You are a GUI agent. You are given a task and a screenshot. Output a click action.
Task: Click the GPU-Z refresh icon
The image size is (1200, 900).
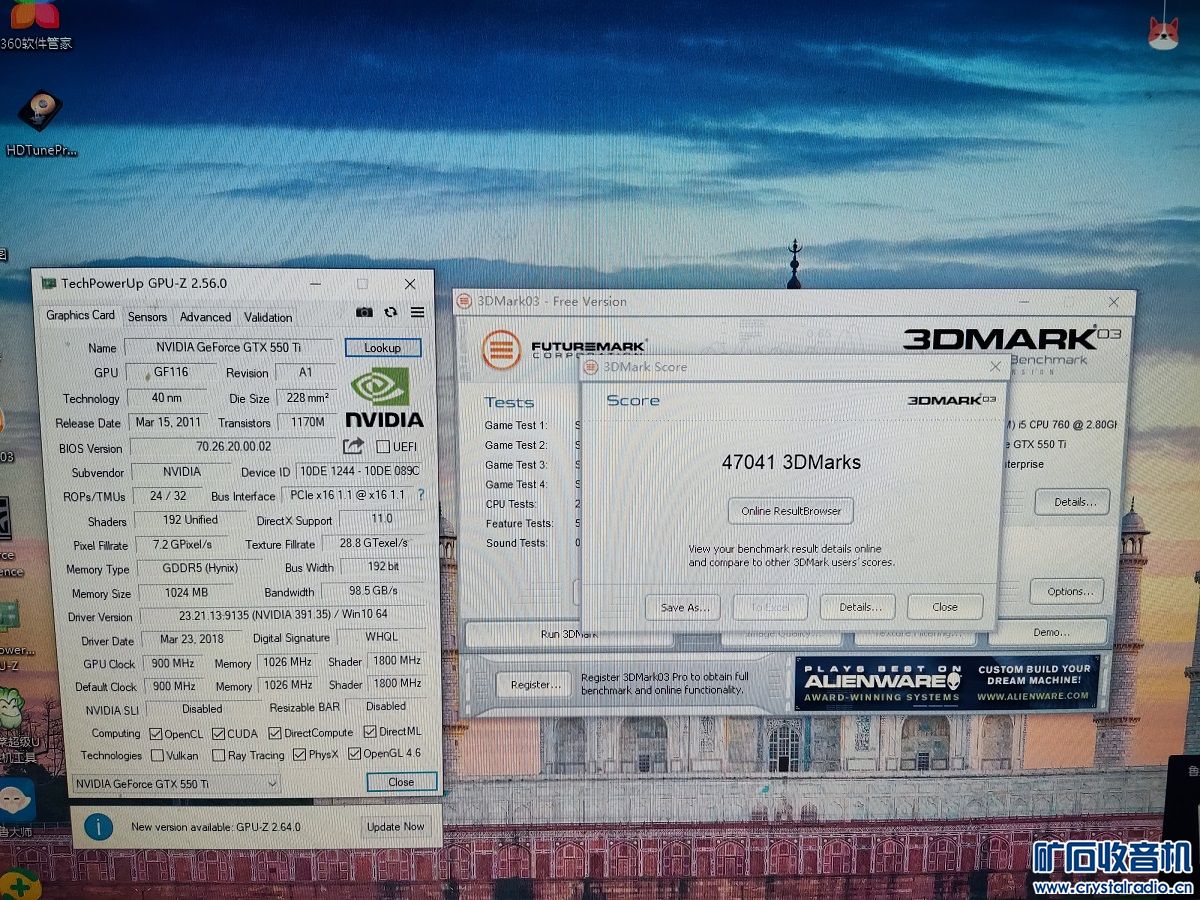[x=391, y=312]
